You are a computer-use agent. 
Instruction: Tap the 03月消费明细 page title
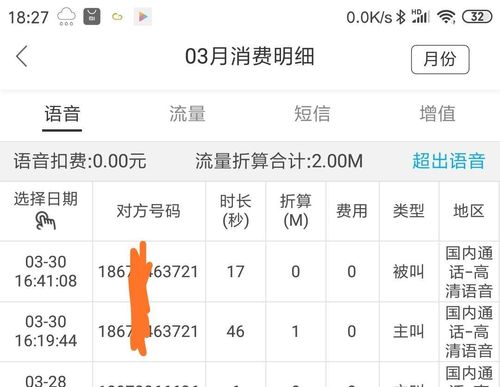[250, 56]
